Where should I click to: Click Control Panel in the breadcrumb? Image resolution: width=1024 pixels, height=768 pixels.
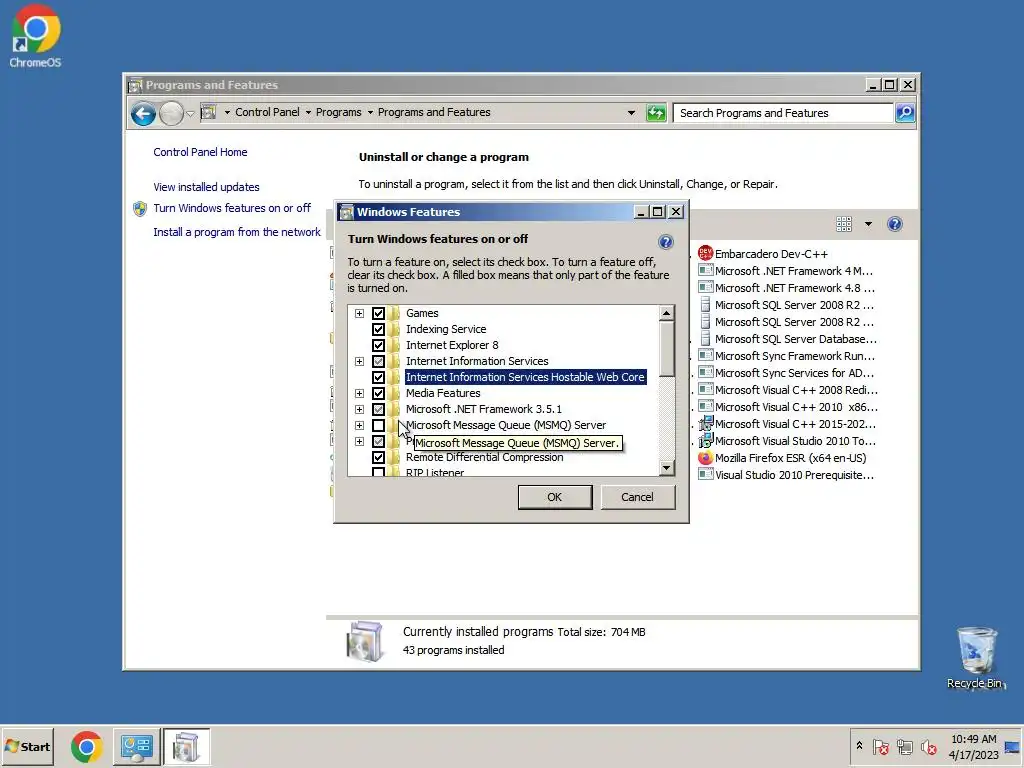(x=267, y=112)
